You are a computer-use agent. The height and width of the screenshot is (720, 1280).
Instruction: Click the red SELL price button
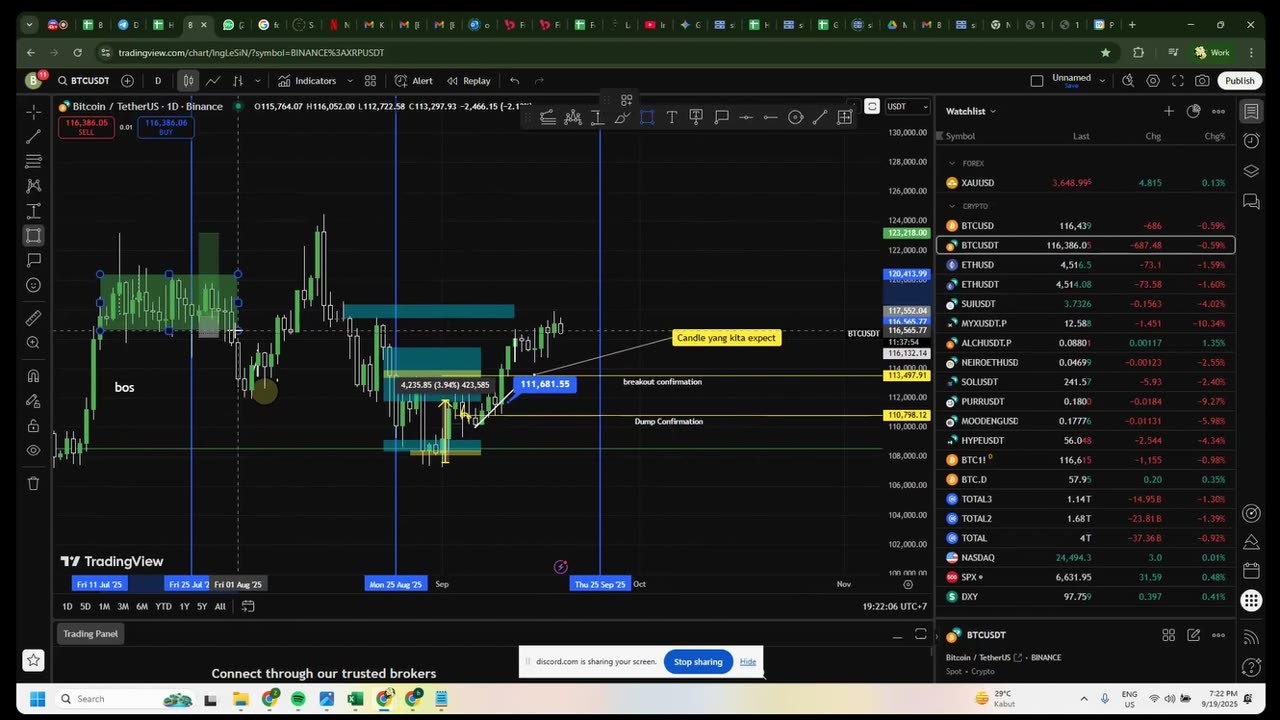pyautogui.click(x=86, y=127)
